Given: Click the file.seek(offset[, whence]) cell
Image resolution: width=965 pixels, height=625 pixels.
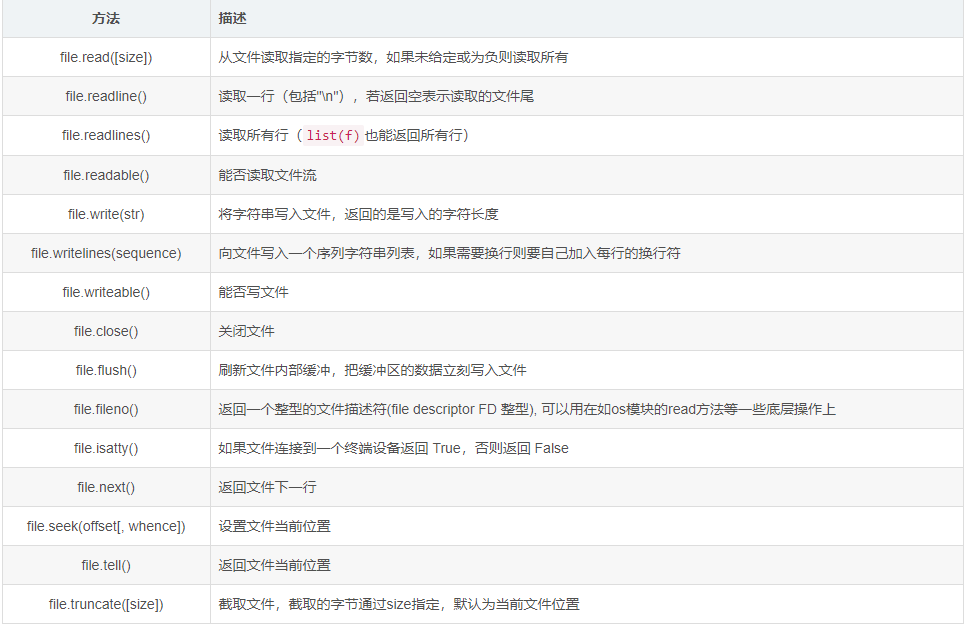Looking at the screenshot, I should pyautogui.click(x=106, y=526).
